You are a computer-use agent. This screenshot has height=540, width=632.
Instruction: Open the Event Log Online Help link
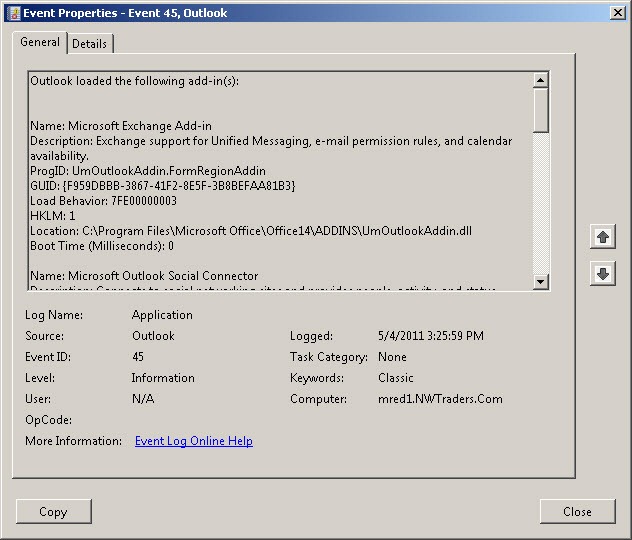[194, 441]
